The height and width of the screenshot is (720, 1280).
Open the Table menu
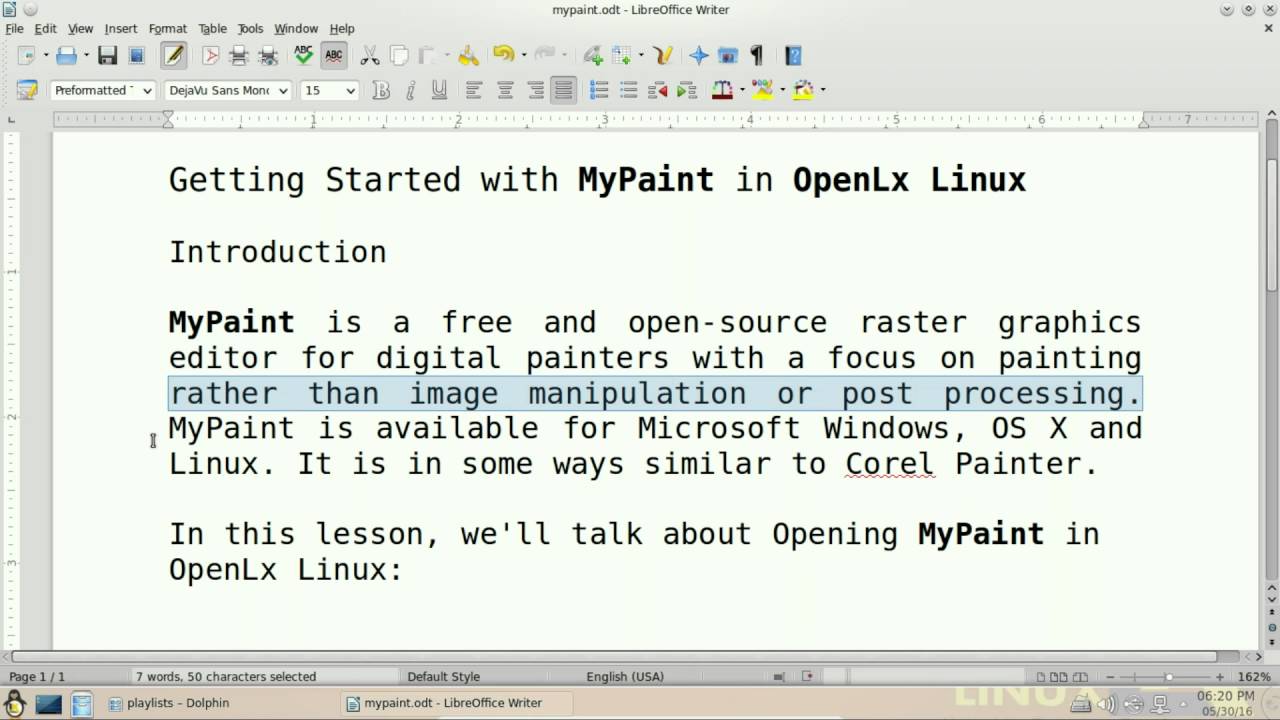(212, 28)
